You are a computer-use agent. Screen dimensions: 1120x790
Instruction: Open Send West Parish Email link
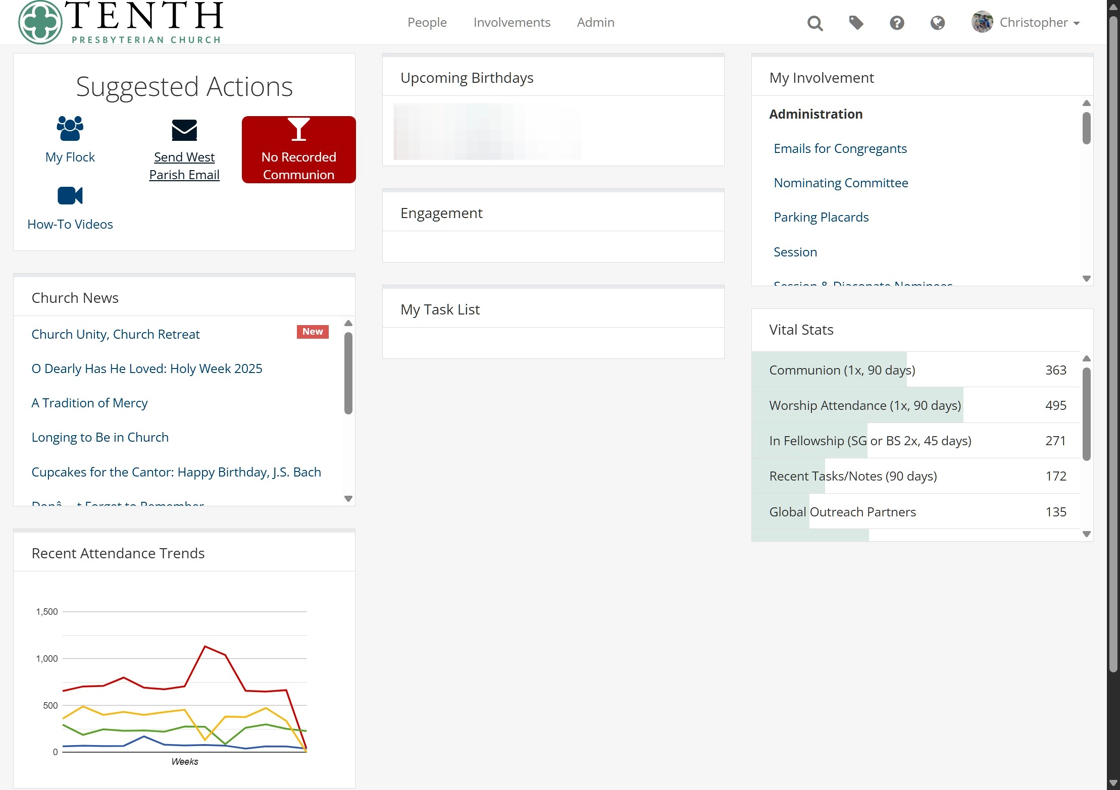click(x=184, y=166)
